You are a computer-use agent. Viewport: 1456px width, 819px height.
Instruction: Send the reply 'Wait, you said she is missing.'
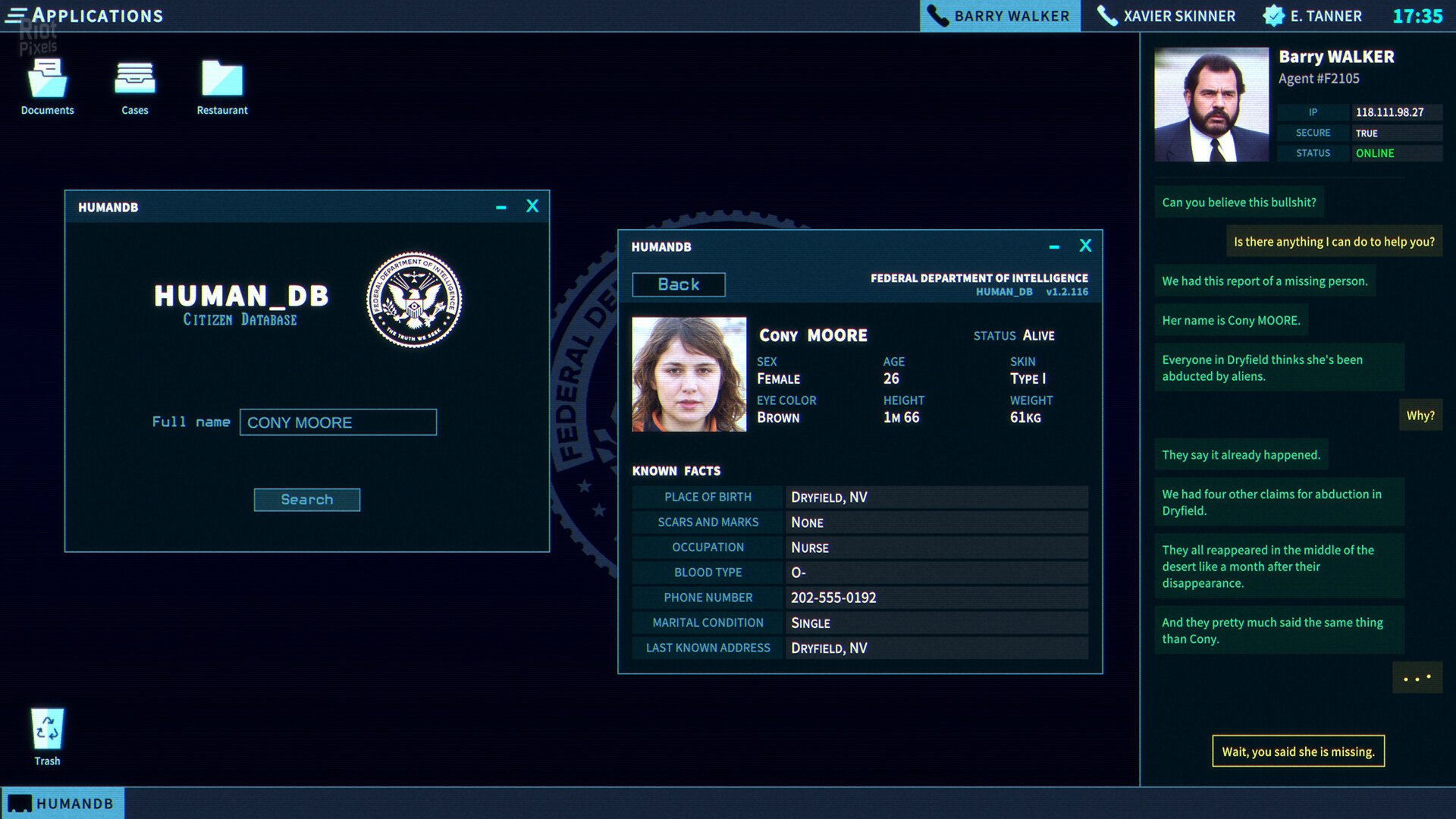tap(1298, 752)
